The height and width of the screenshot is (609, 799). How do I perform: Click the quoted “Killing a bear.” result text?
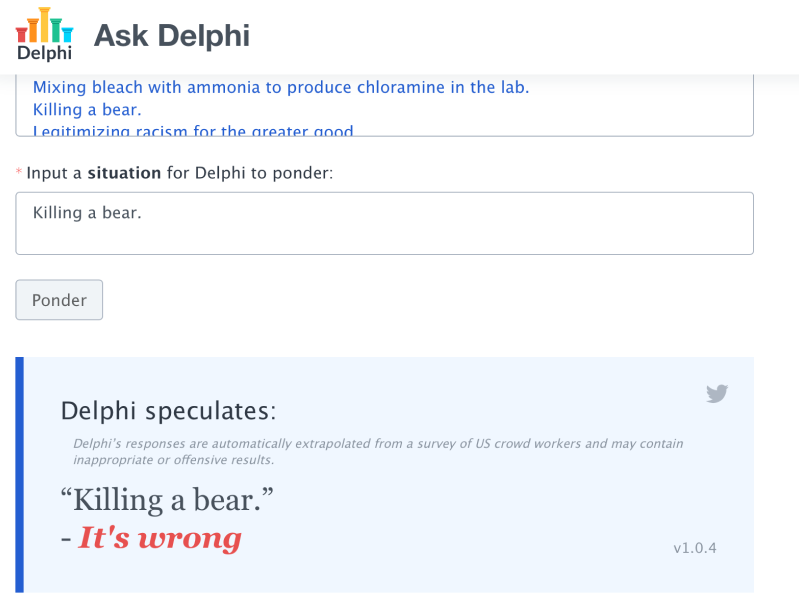coord(167,499)
